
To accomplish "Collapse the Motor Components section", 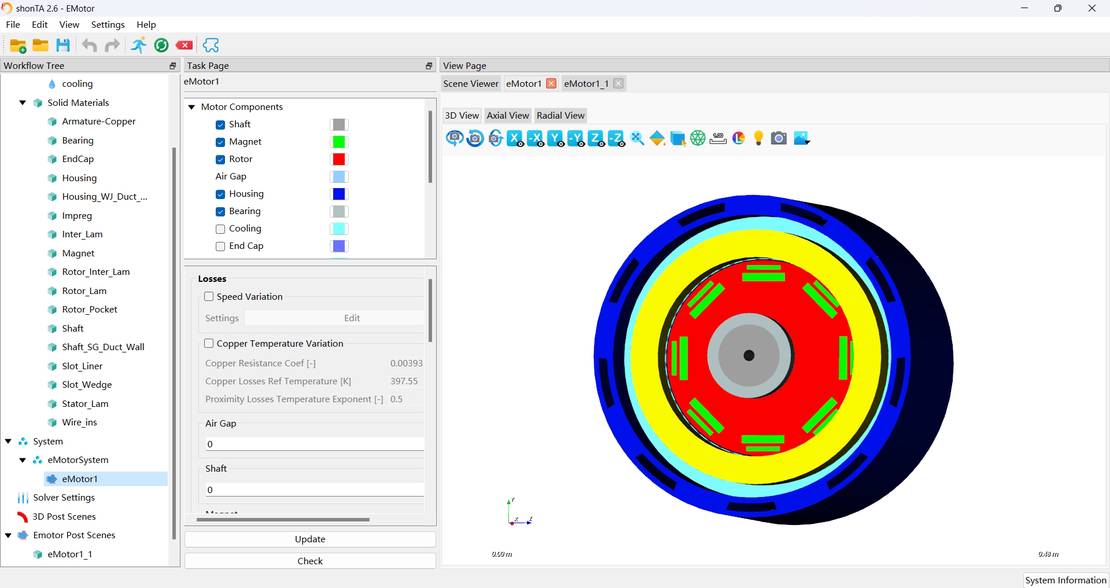I will [191, 107].
